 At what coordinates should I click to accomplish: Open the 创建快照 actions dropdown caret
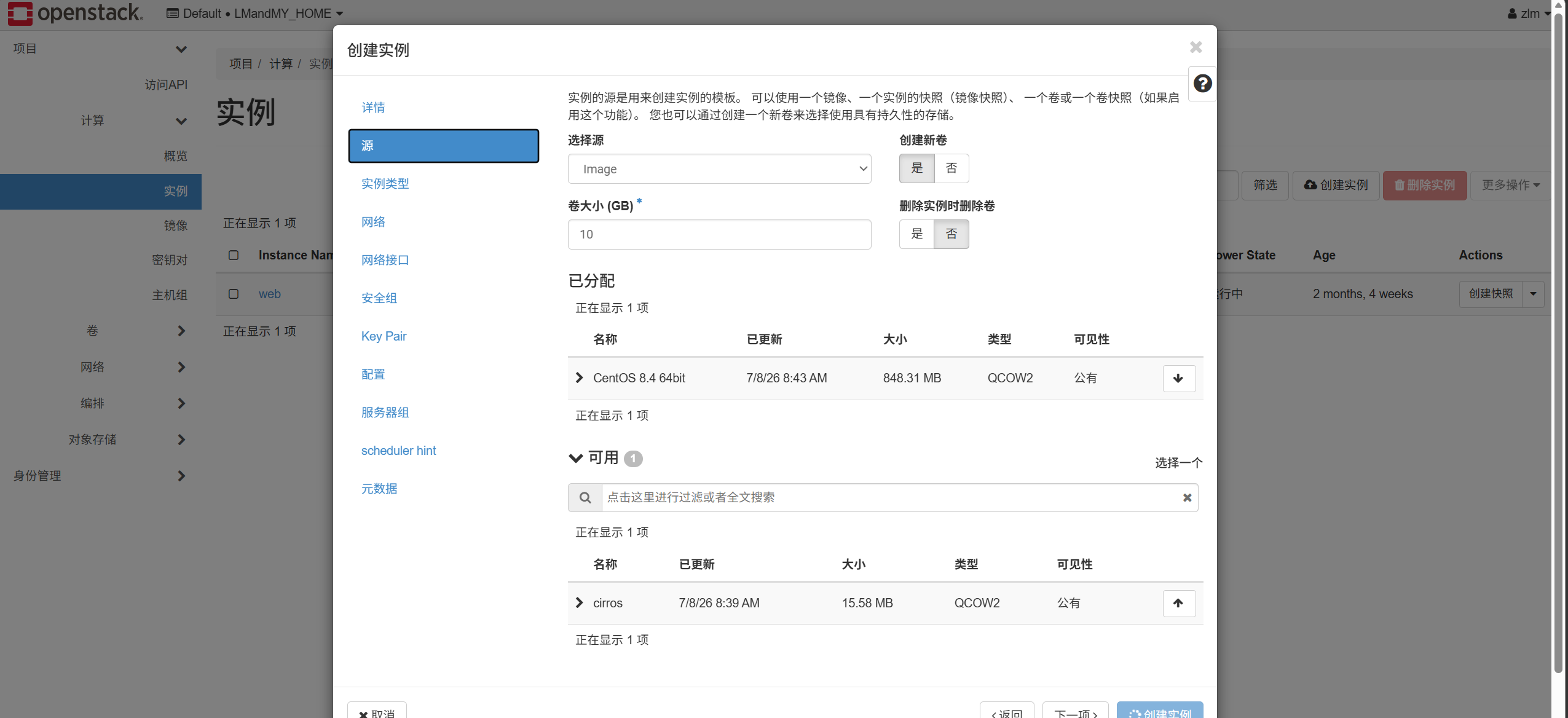[x=1533, y=294]
